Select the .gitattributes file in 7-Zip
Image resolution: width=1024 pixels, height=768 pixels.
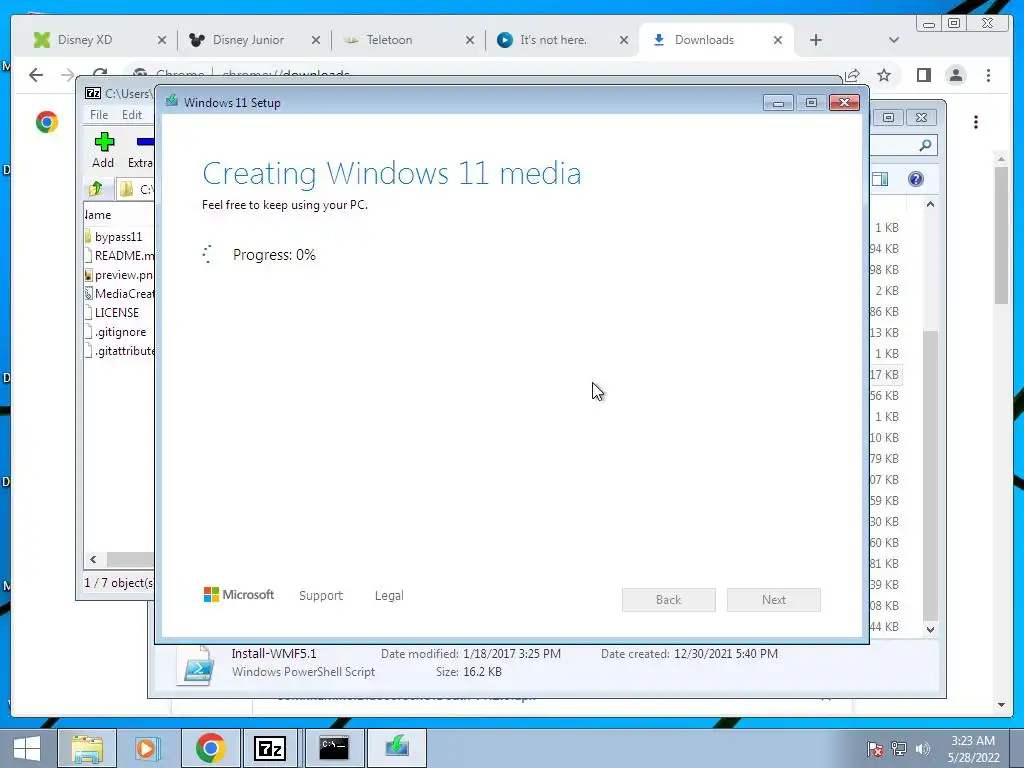tap(119, 351)
